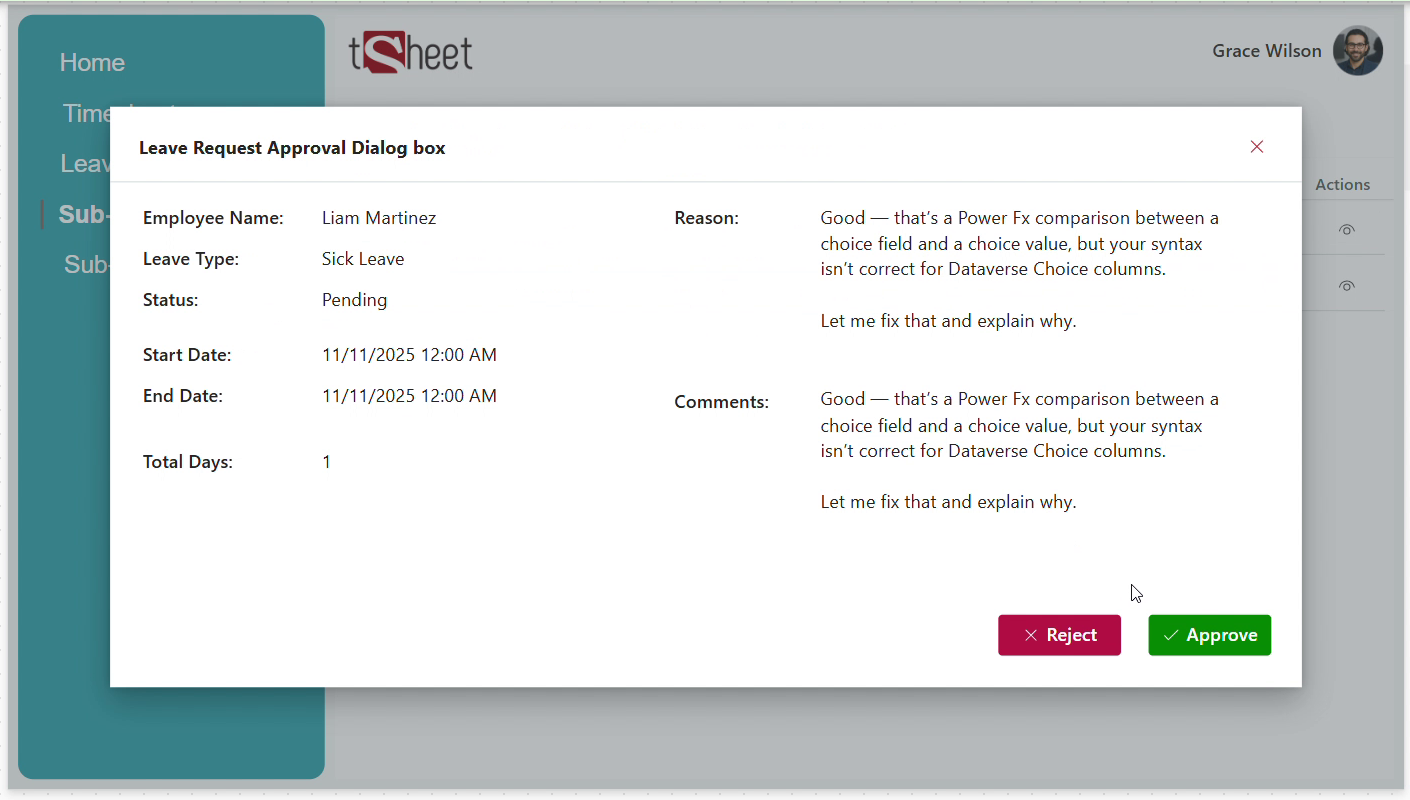Approve the leave request
The image size is (1410, 800).
(1209, 635)
